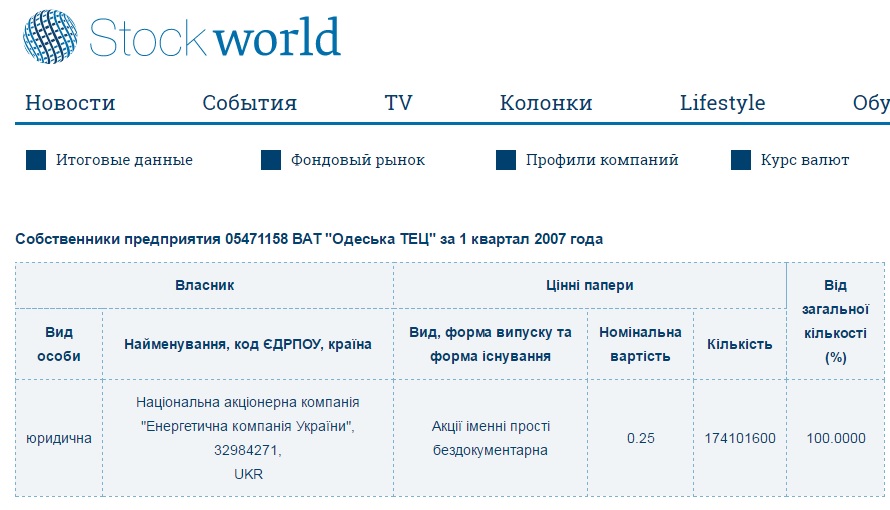The height and width of the screenshot is (510, 890).
Task: Click the blue square beside Фондовый рынок
Action: point(271,160)
